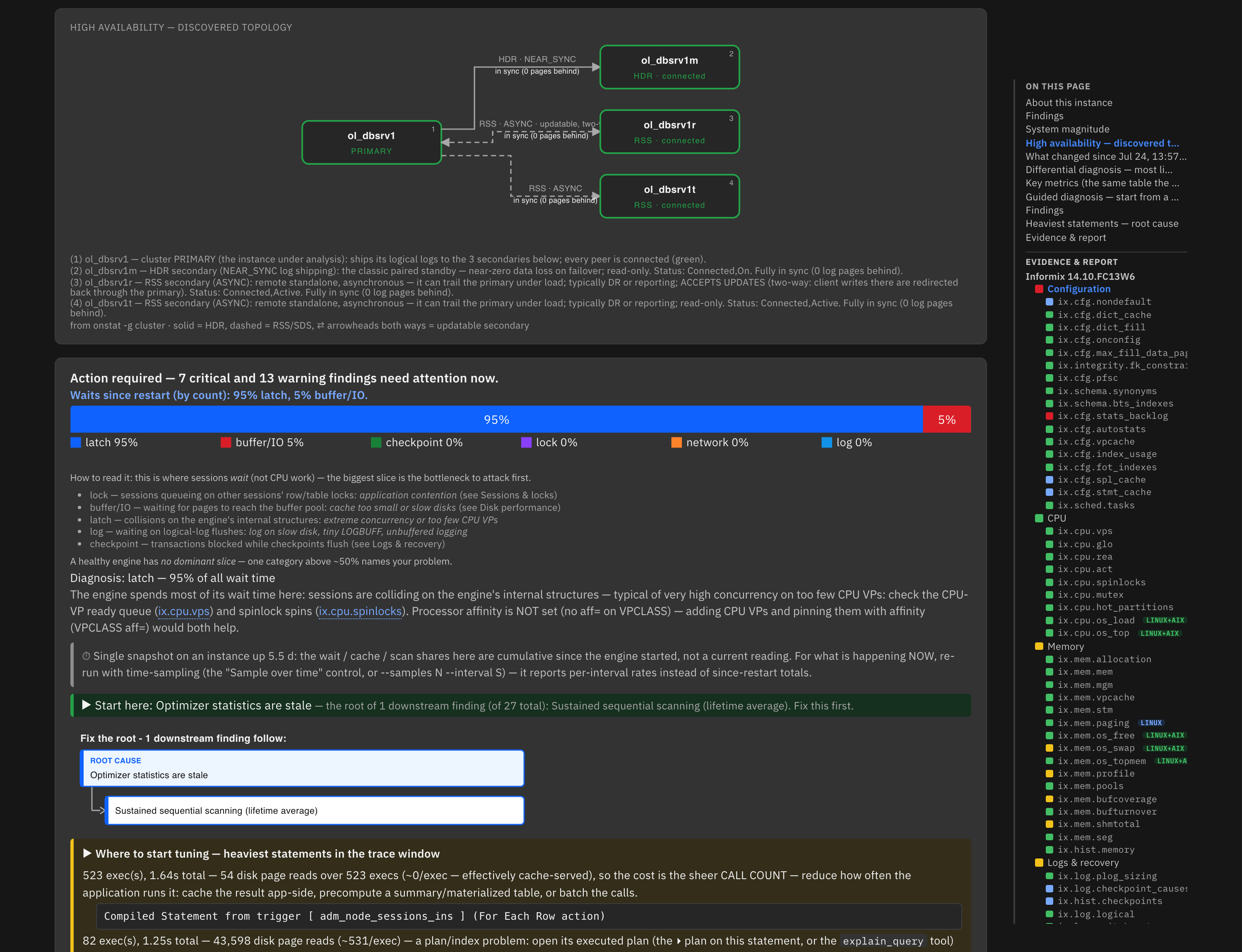Click the yellow square beside Logs & recovery
The width and height of the screenshot is (1242, 952).
[1039, 863]
